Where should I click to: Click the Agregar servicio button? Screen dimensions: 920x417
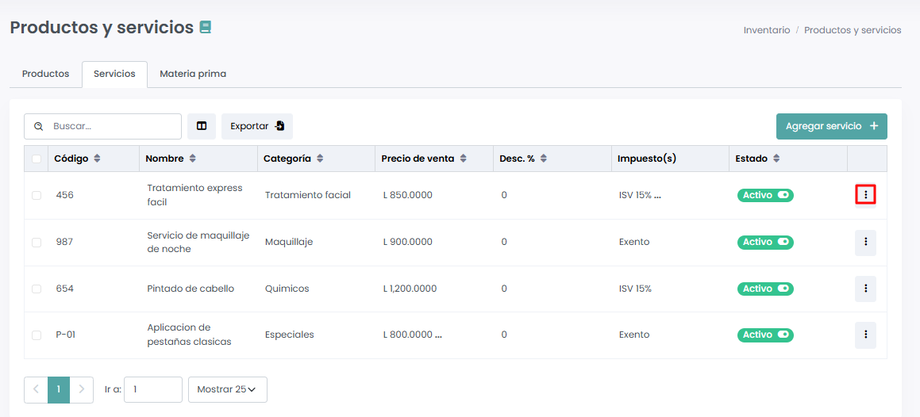tap(831, 126)
